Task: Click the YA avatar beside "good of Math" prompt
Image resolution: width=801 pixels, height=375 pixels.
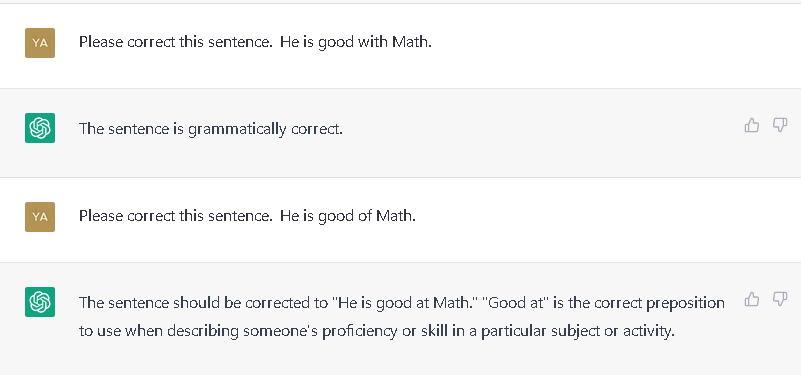Action: [40, 217]
